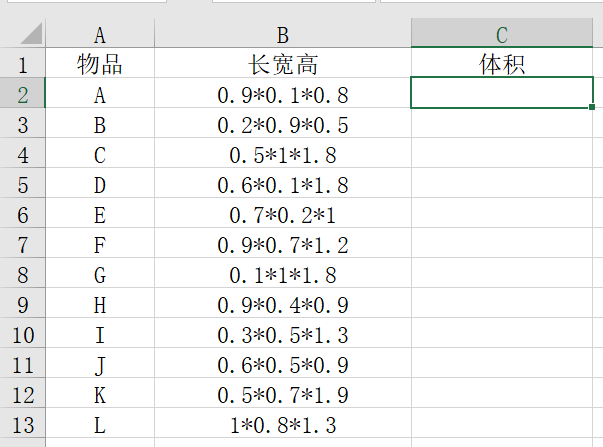
Task: Click the selected empty cell C2
Action: pyautogui.click(x=502, y=93)
